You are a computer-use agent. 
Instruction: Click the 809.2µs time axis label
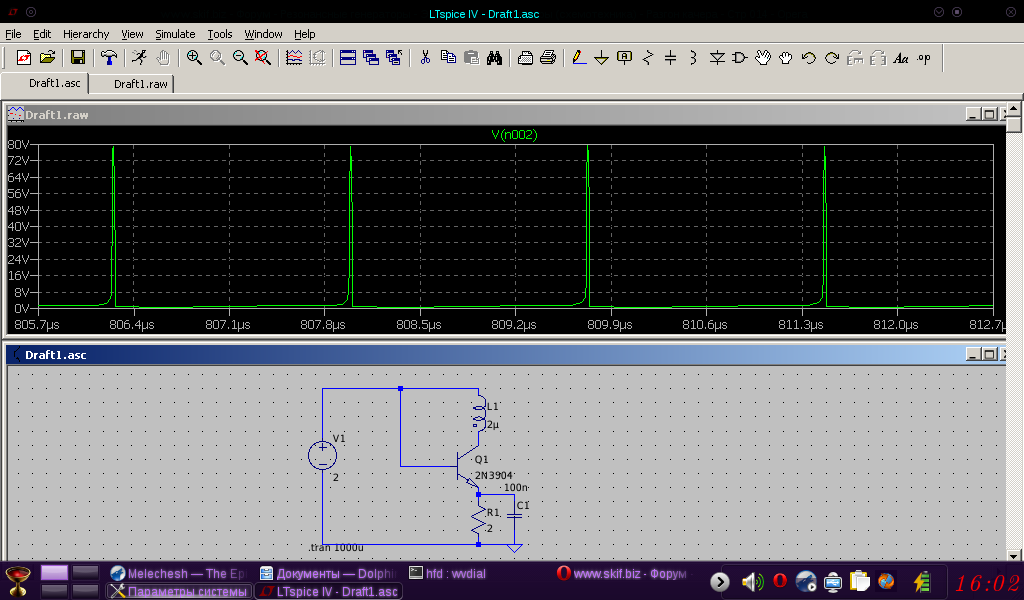pyautogui.click(x=514, y=324)
